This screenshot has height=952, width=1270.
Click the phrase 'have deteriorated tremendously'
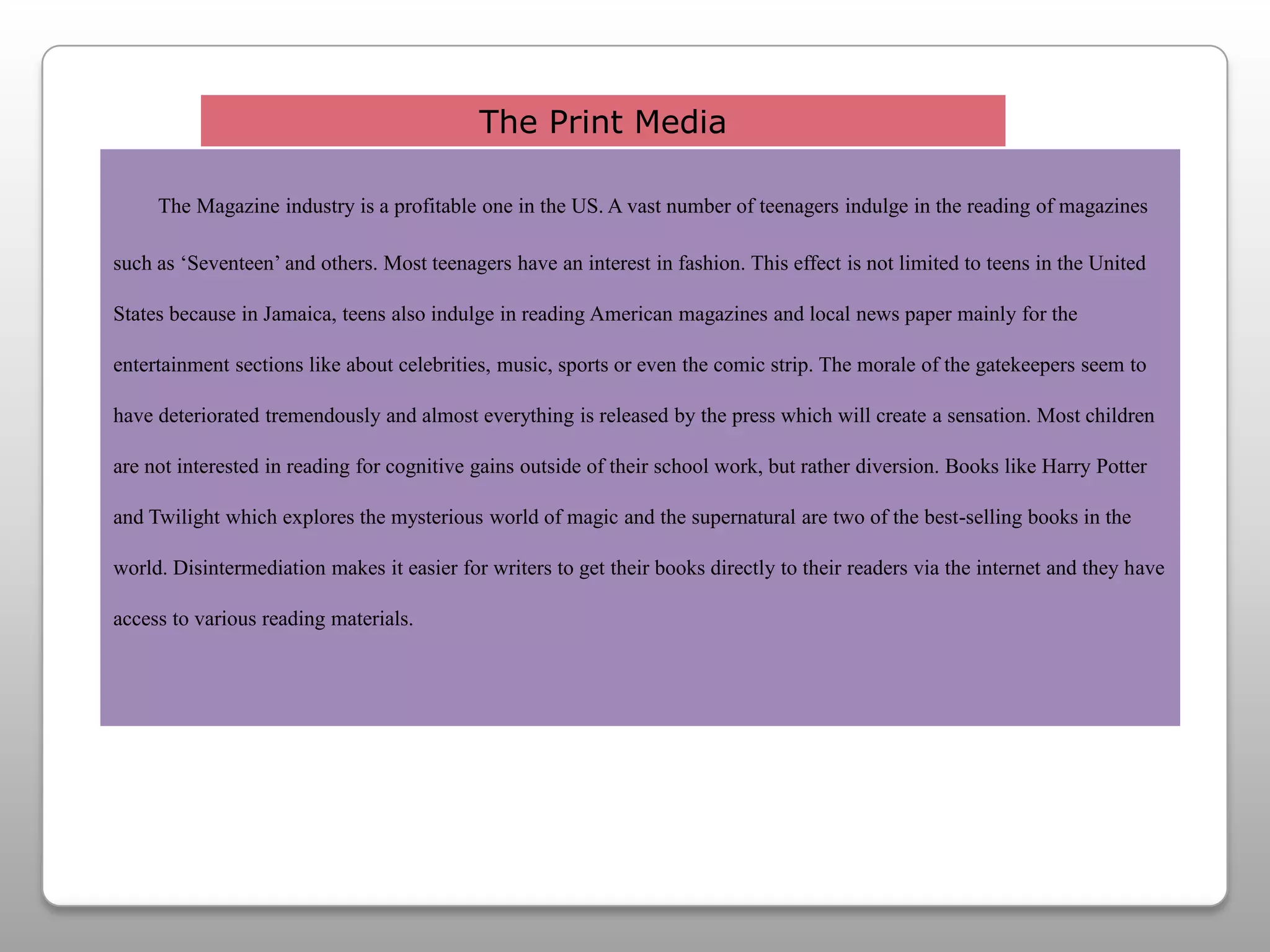tap(247, 416)
